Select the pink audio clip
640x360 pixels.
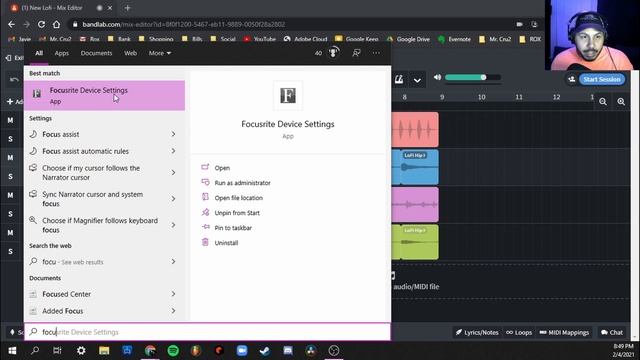pyautogui.click(x=415, y=204)
